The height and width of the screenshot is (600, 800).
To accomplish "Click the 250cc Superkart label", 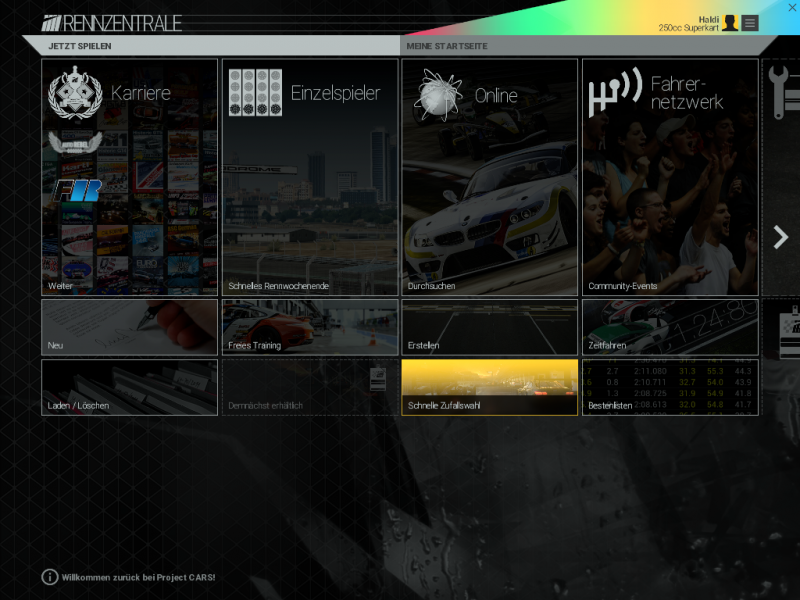I will coord(688,28).
